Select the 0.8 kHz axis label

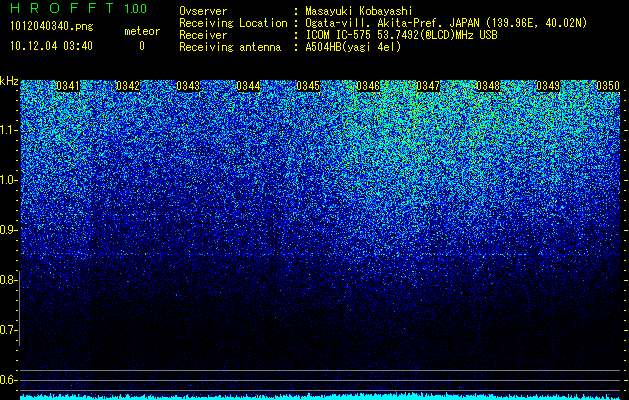click(8, 280)
